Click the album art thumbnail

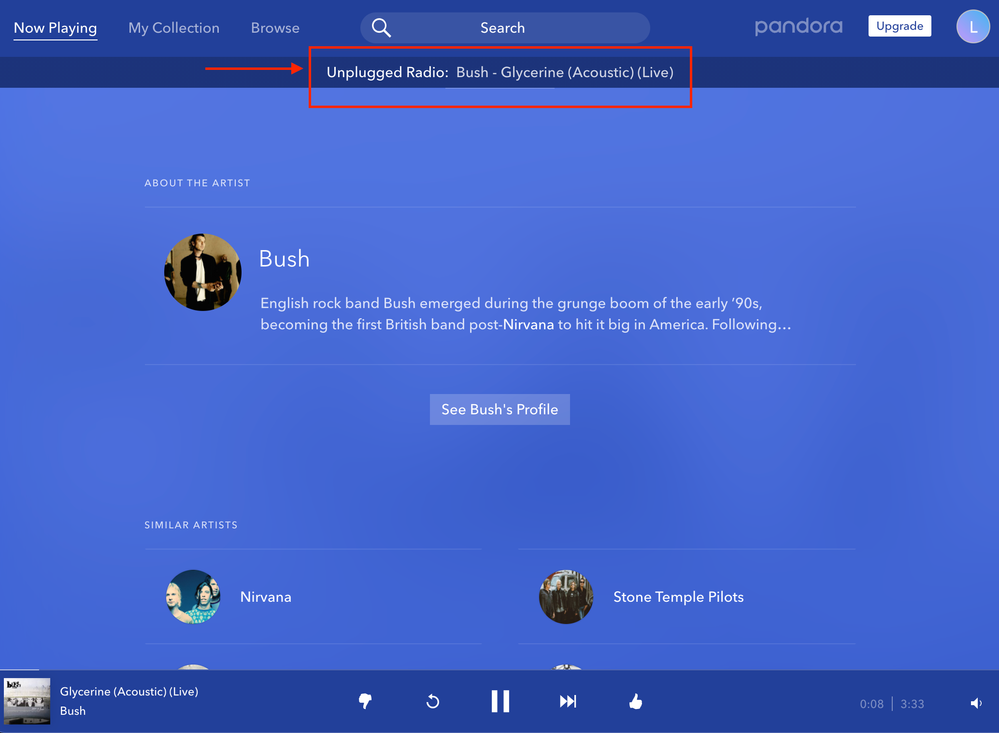pyautogui.click(x=27, y=701)
